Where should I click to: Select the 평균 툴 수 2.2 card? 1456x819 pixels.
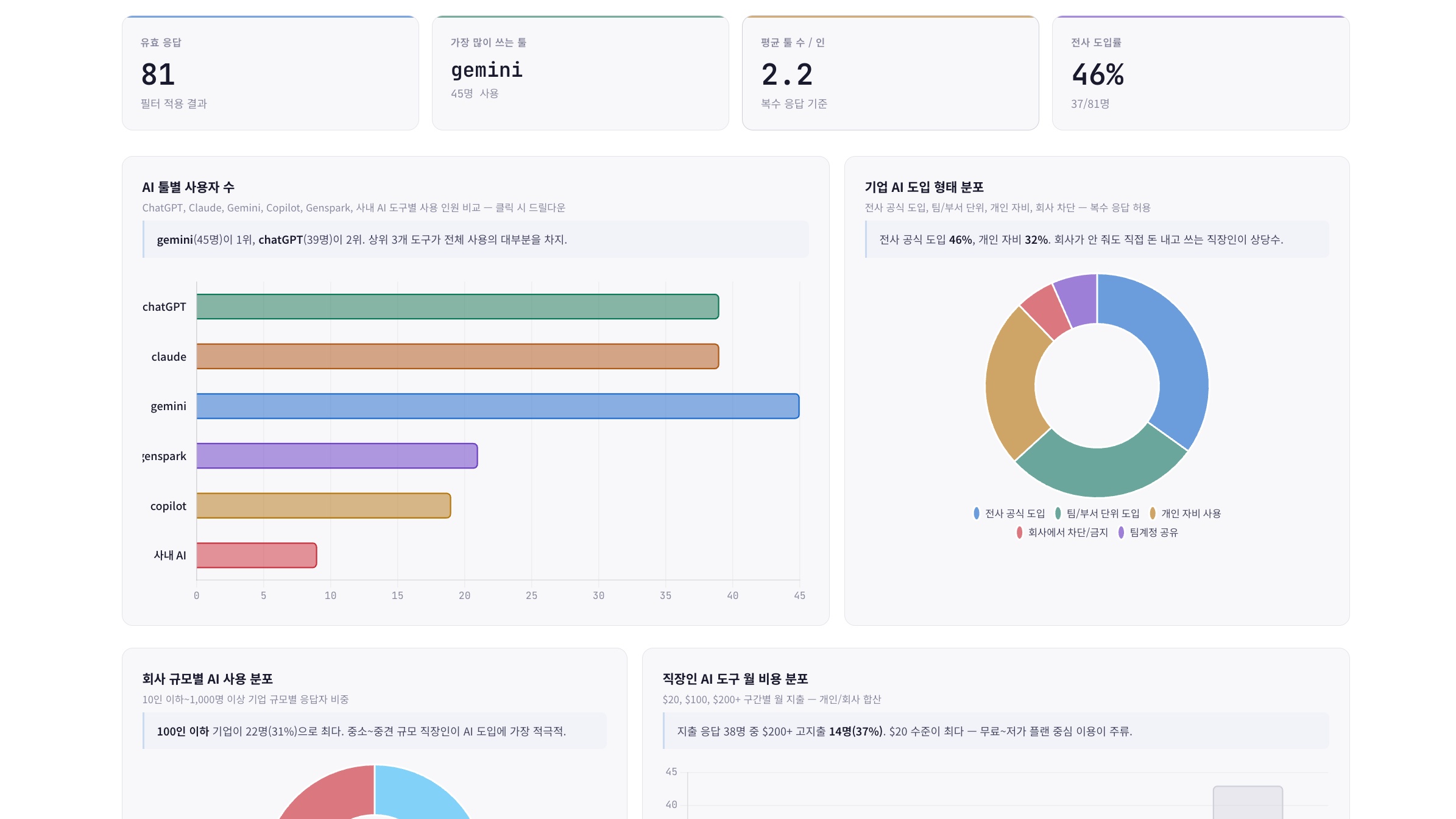(x=891, y=73)
